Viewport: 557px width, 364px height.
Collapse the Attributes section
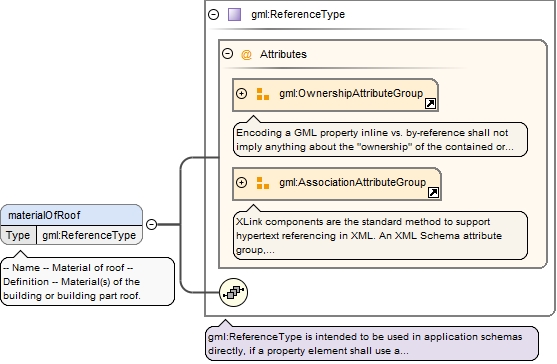(227, 54)
